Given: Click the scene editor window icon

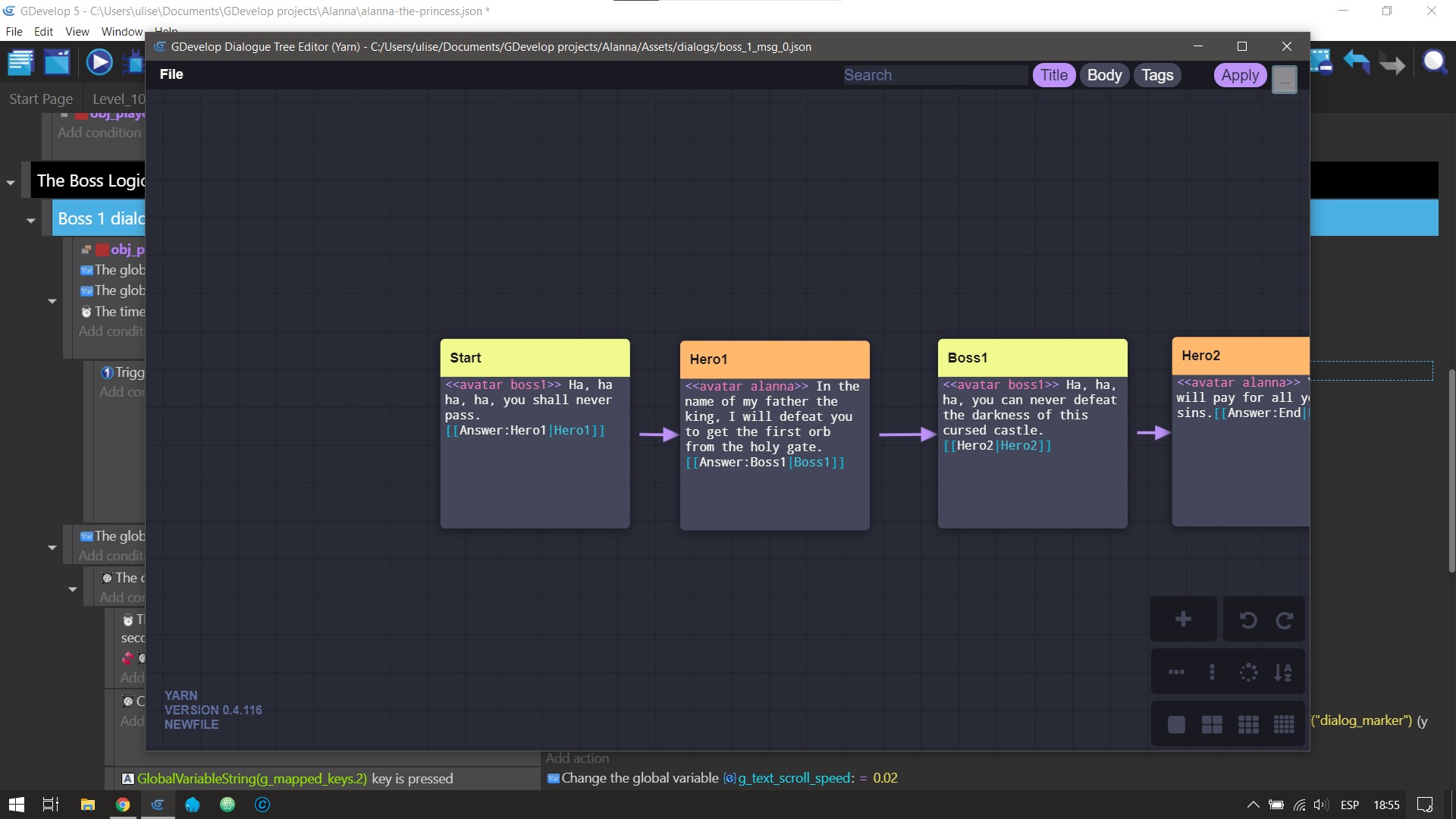Looking at the screenshot, I should (57, 62).
